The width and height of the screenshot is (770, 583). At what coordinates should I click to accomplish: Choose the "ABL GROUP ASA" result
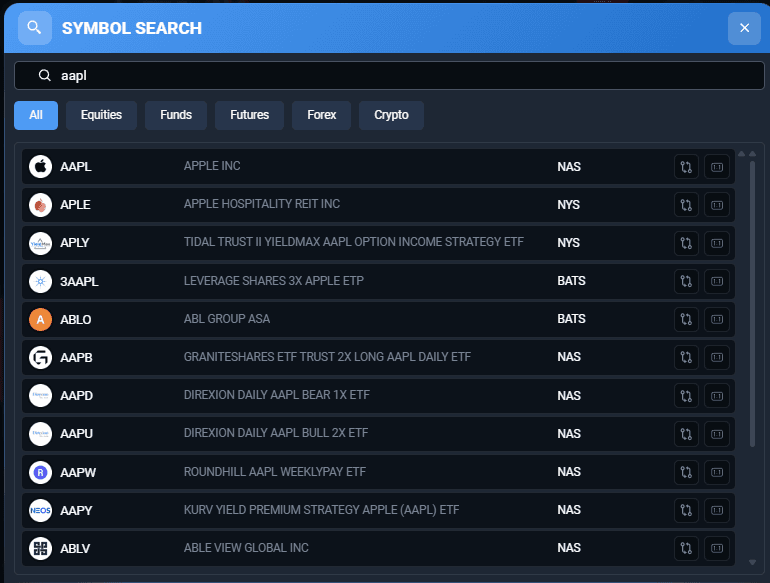tap(227, 319)
